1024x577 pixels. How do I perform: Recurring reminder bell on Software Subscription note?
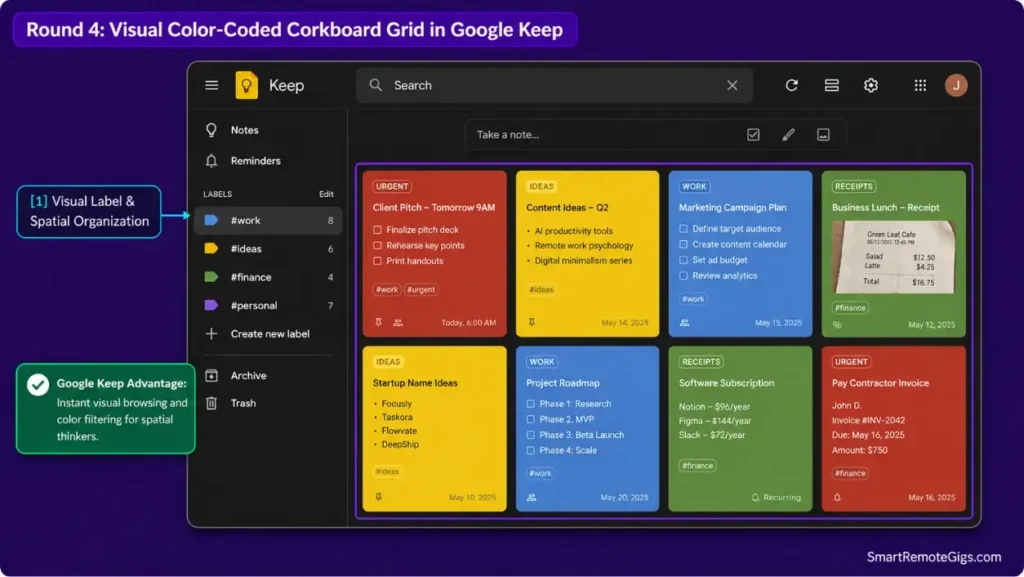point(756,497)
